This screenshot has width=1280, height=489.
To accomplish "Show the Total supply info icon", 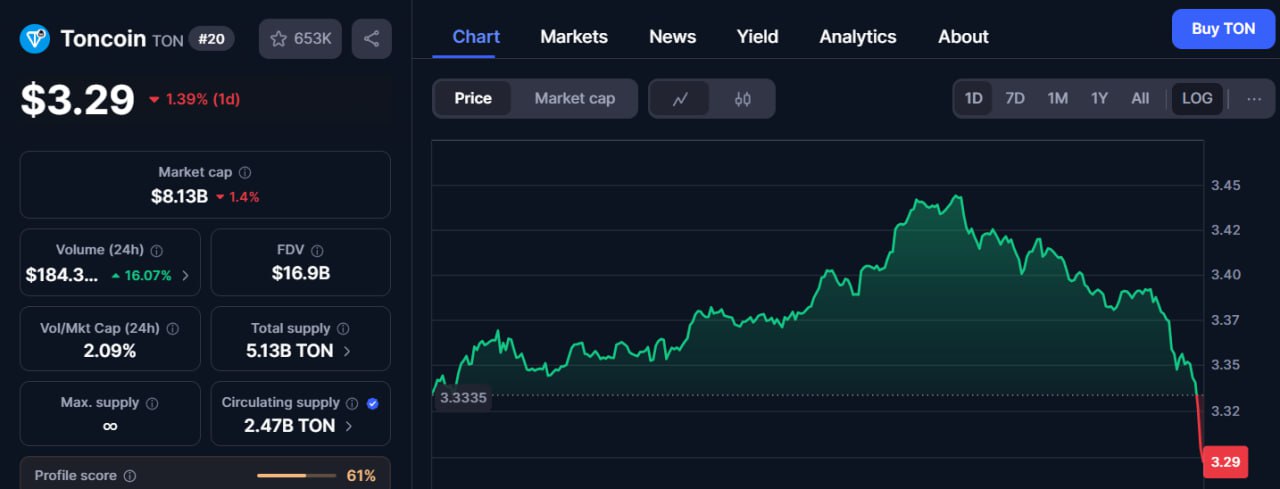I will pyautogui.click(x=343, y=329).
